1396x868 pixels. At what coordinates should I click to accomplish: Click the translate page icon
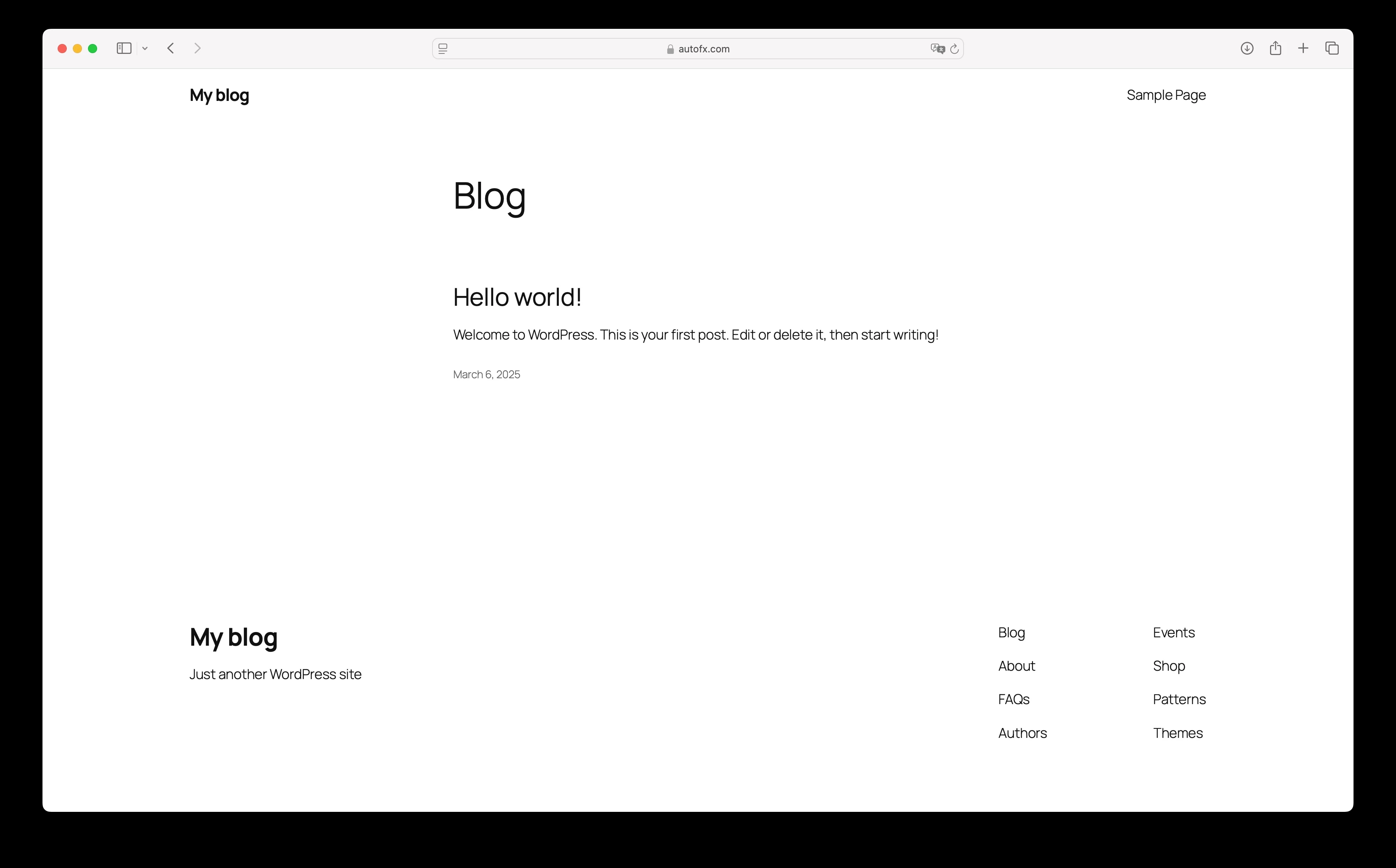click(937, 49)
